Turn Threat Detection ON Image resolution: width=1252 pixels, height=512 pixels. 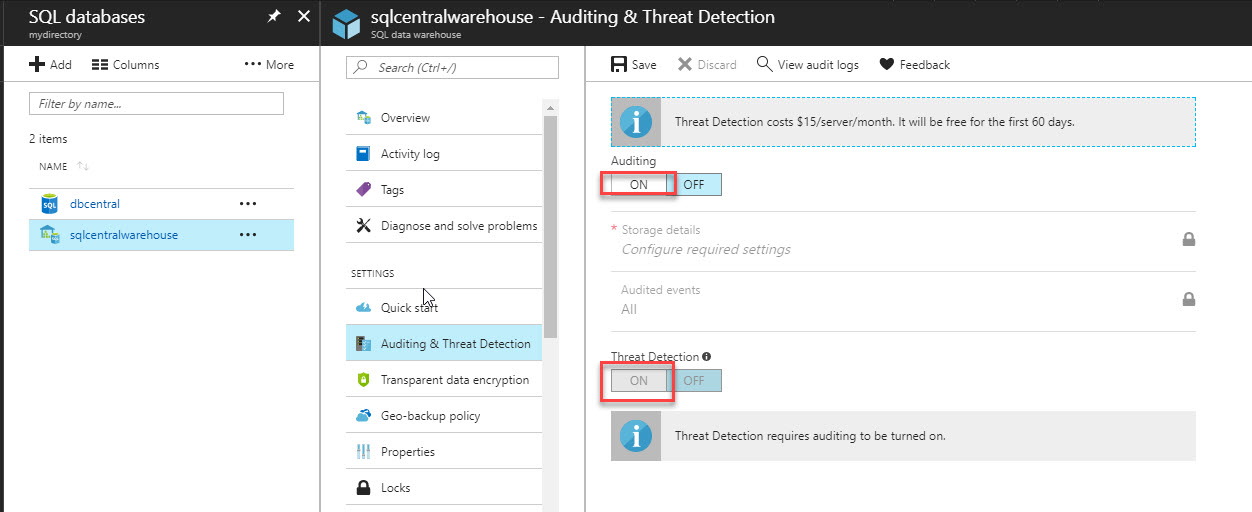638,381
